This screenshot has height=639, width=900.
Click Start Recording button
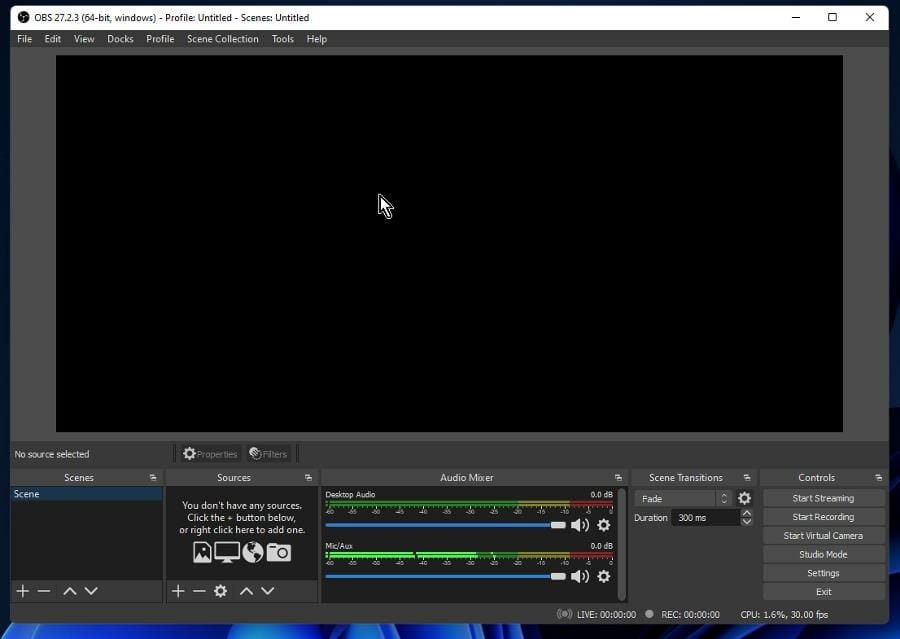pos(823,517)
